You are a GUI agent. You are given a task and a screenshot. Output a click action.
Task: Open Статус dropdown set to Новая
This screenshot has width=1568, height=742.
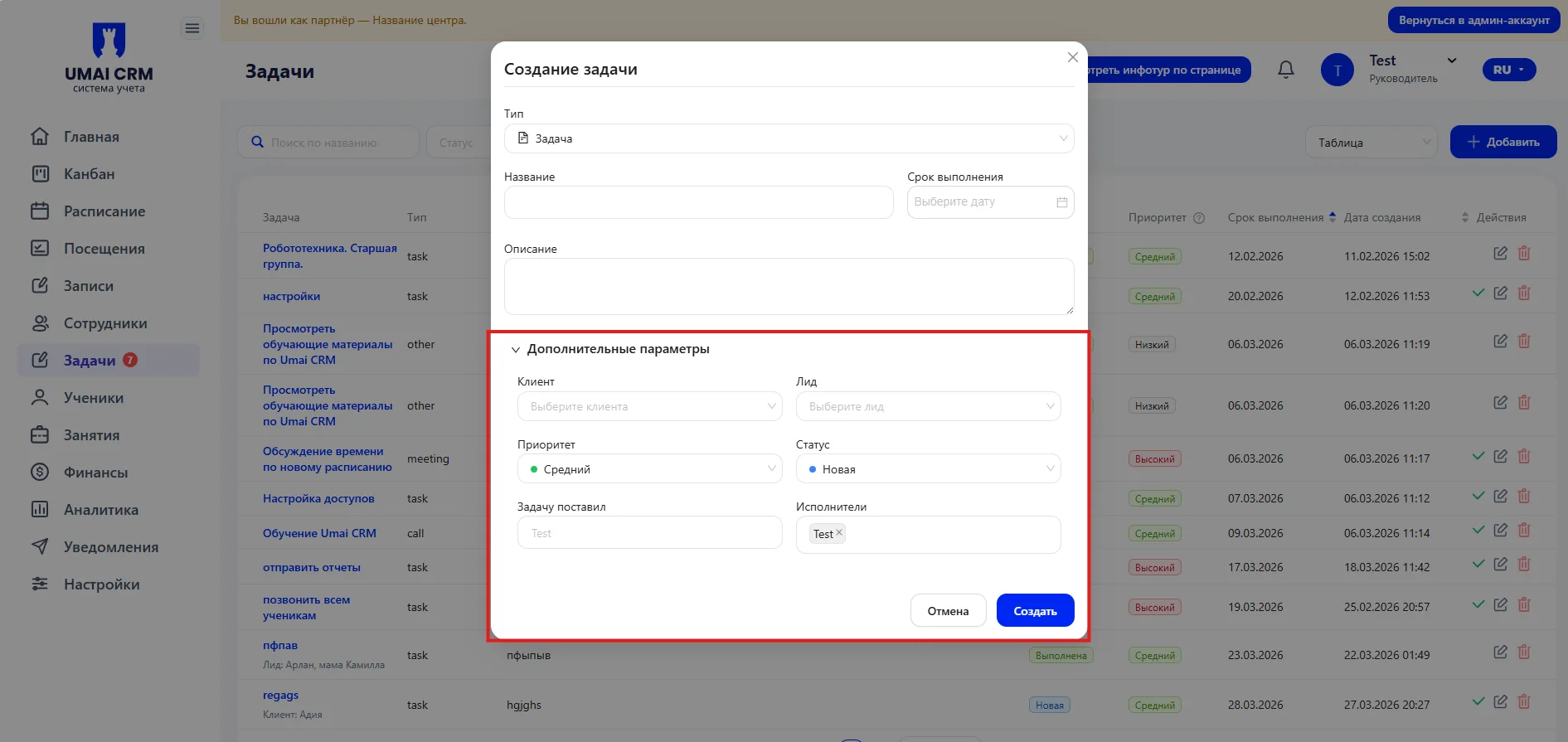click(x=928, y=468)
